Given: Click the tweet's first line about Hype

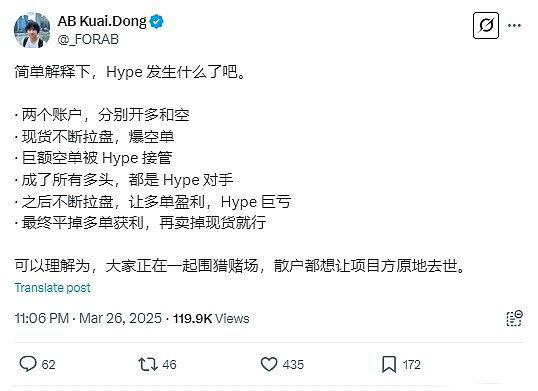Looking at the screenshot, I should coord(130,72).
